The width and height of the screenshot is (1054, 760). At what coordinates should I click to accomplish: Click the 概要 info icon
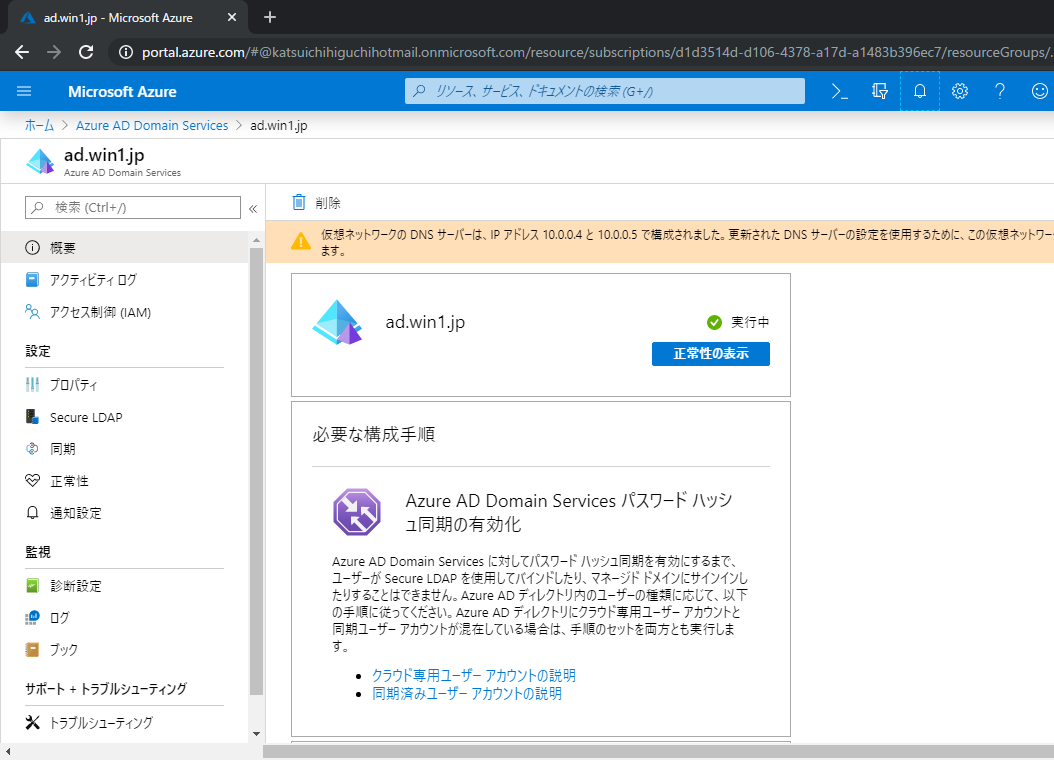(32, 248)
